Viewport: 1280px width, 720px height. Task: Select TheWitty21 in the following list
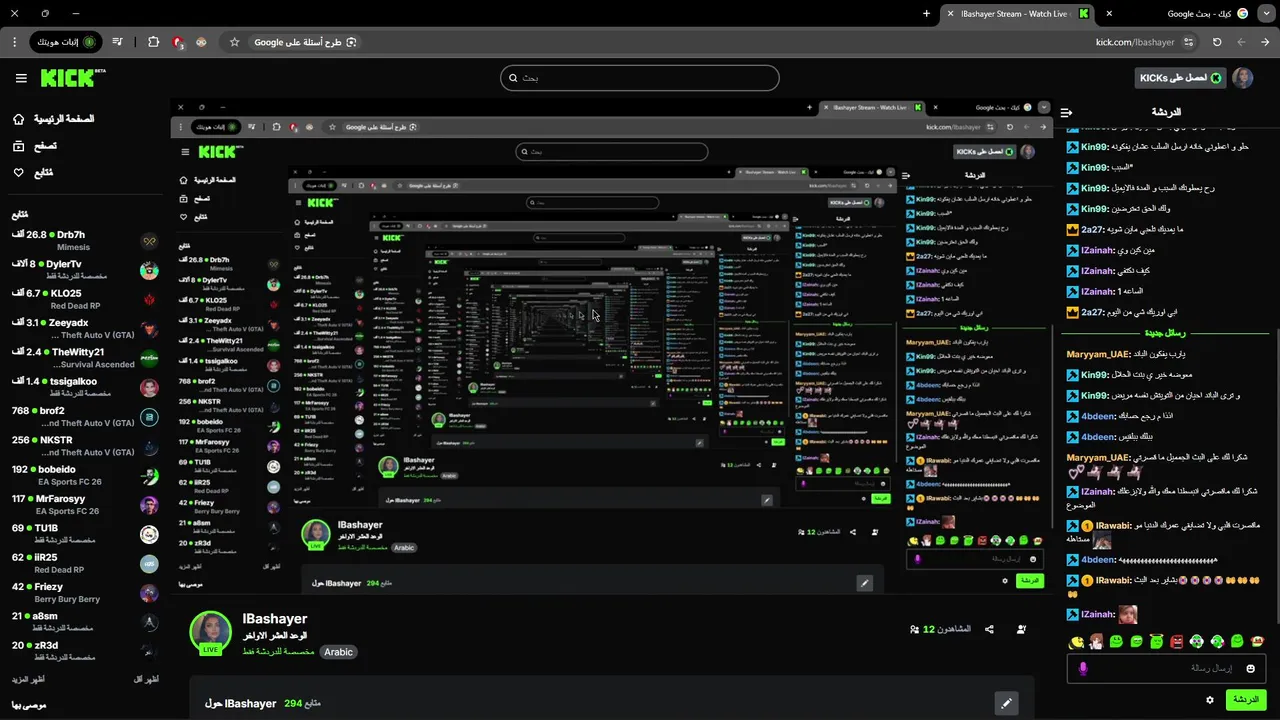(85, 358)
